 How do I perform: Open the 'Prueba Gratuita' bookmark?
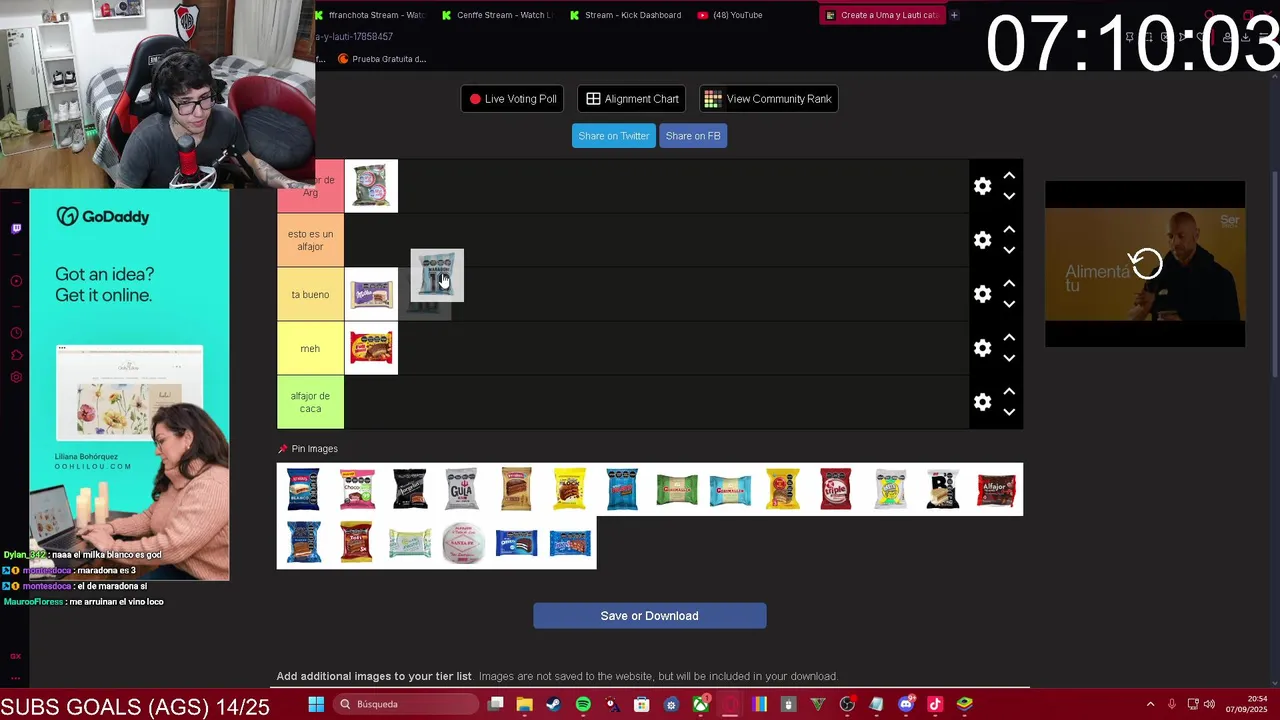pyautogui.click(x=382, y=59)
